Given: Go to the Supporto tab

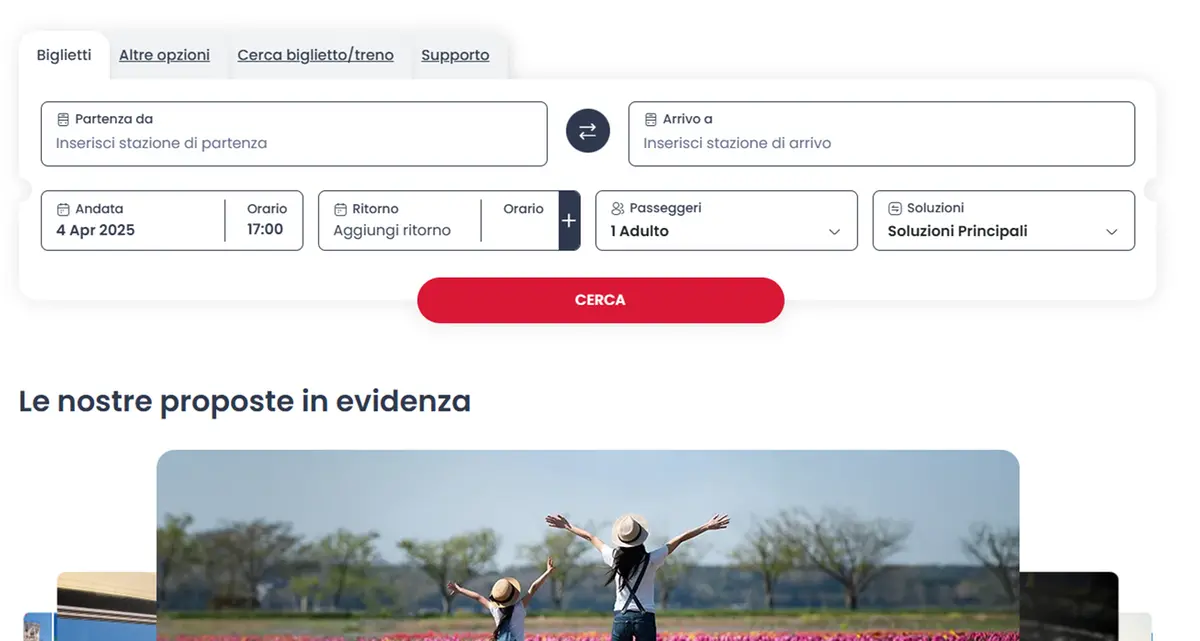Looking at the screenshot, I should pos(455,55).
